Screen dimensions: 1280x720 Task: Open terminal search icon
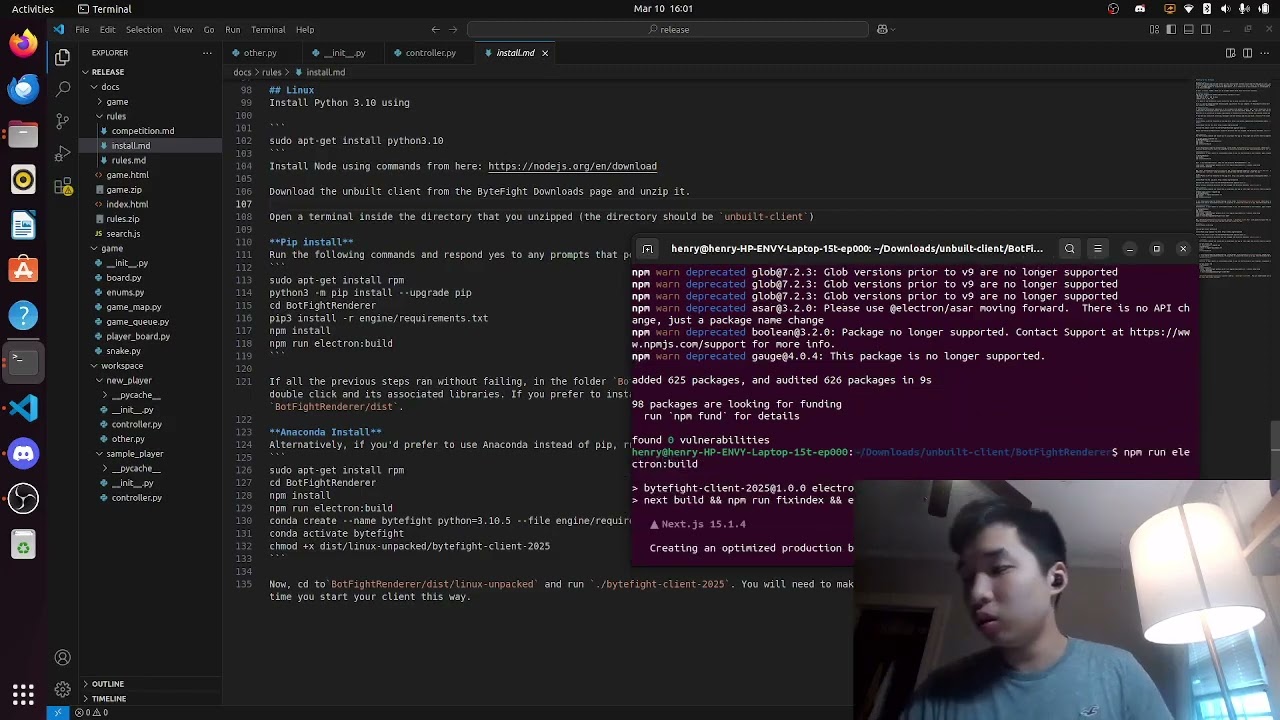(1069, 249)
